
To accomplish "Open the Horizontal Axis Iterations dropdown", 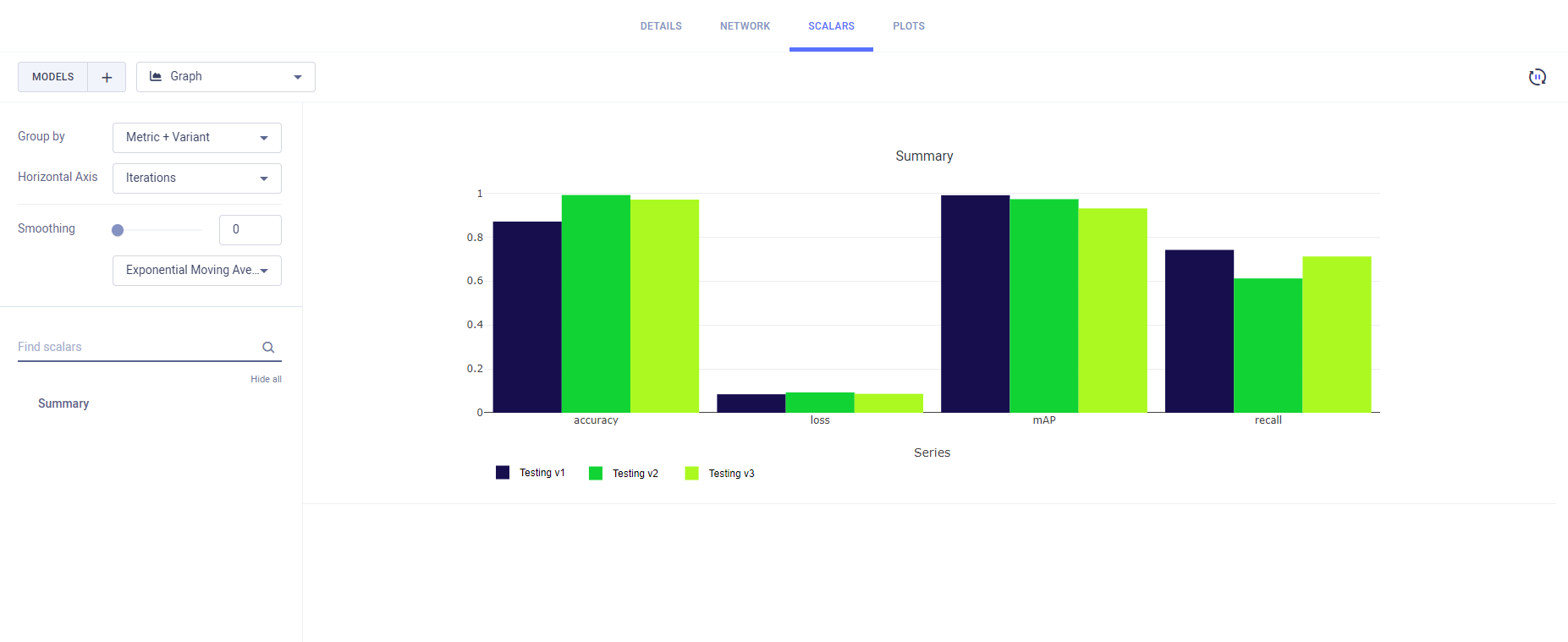I will pos(196,178).
